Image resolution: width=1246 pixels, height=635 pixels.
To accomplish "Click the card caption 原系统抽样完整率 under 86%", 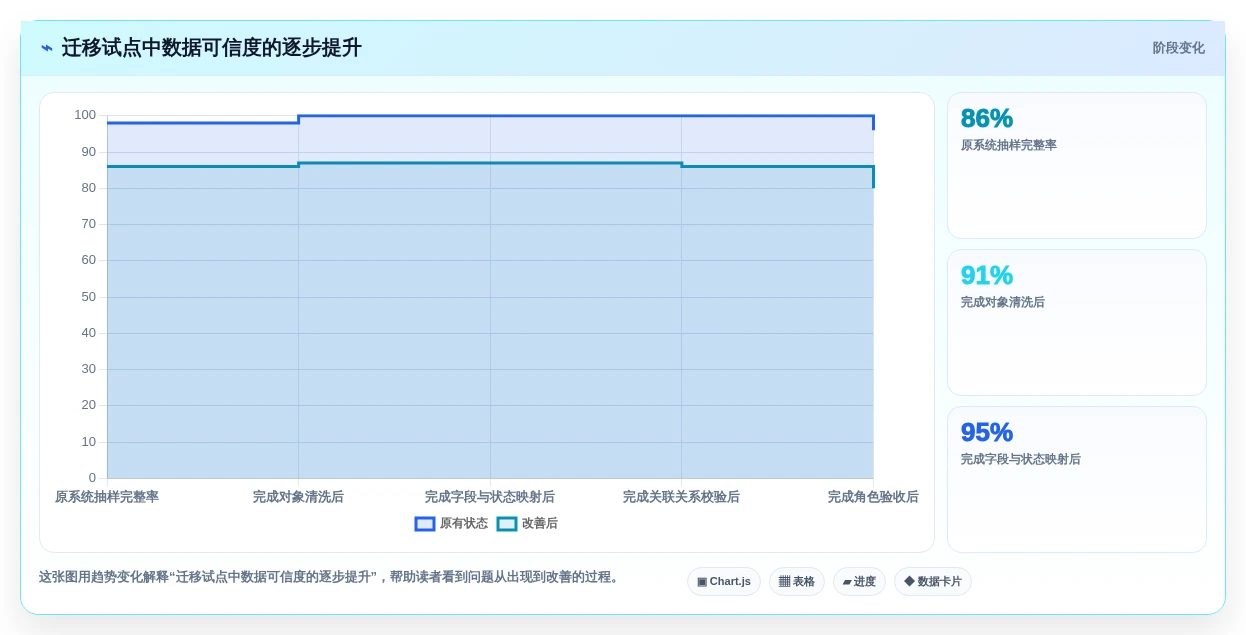I will coord(1009,146).
